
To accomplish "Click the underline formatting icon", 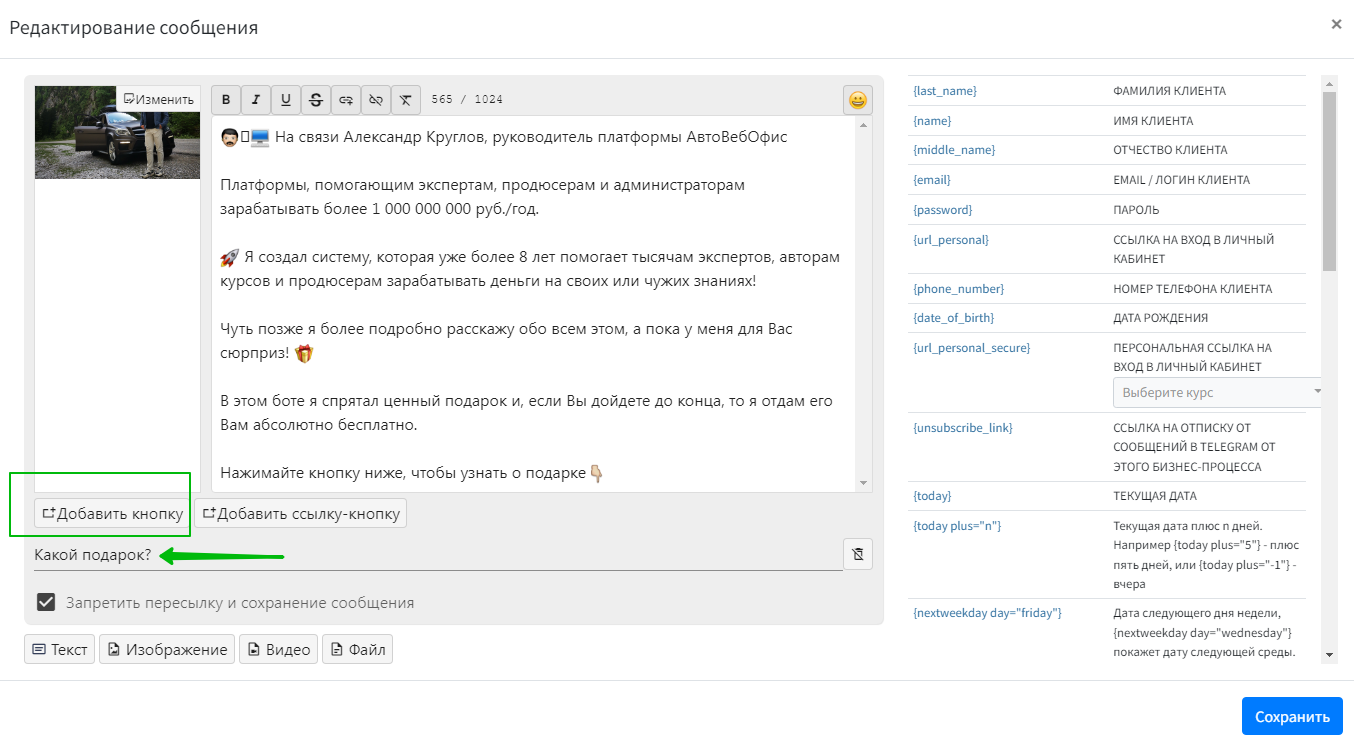I will pyautogui.click(x=286, y=100).
